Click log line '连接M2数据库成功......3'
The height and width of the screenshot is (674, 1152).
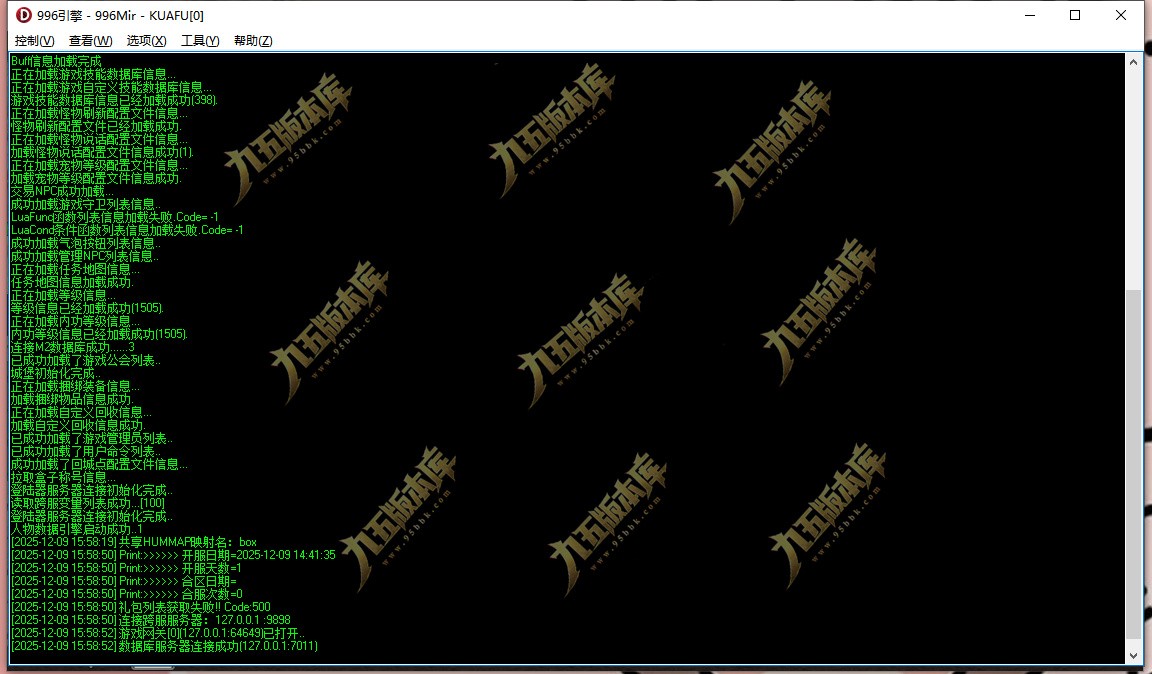click(x=72, y=347)
